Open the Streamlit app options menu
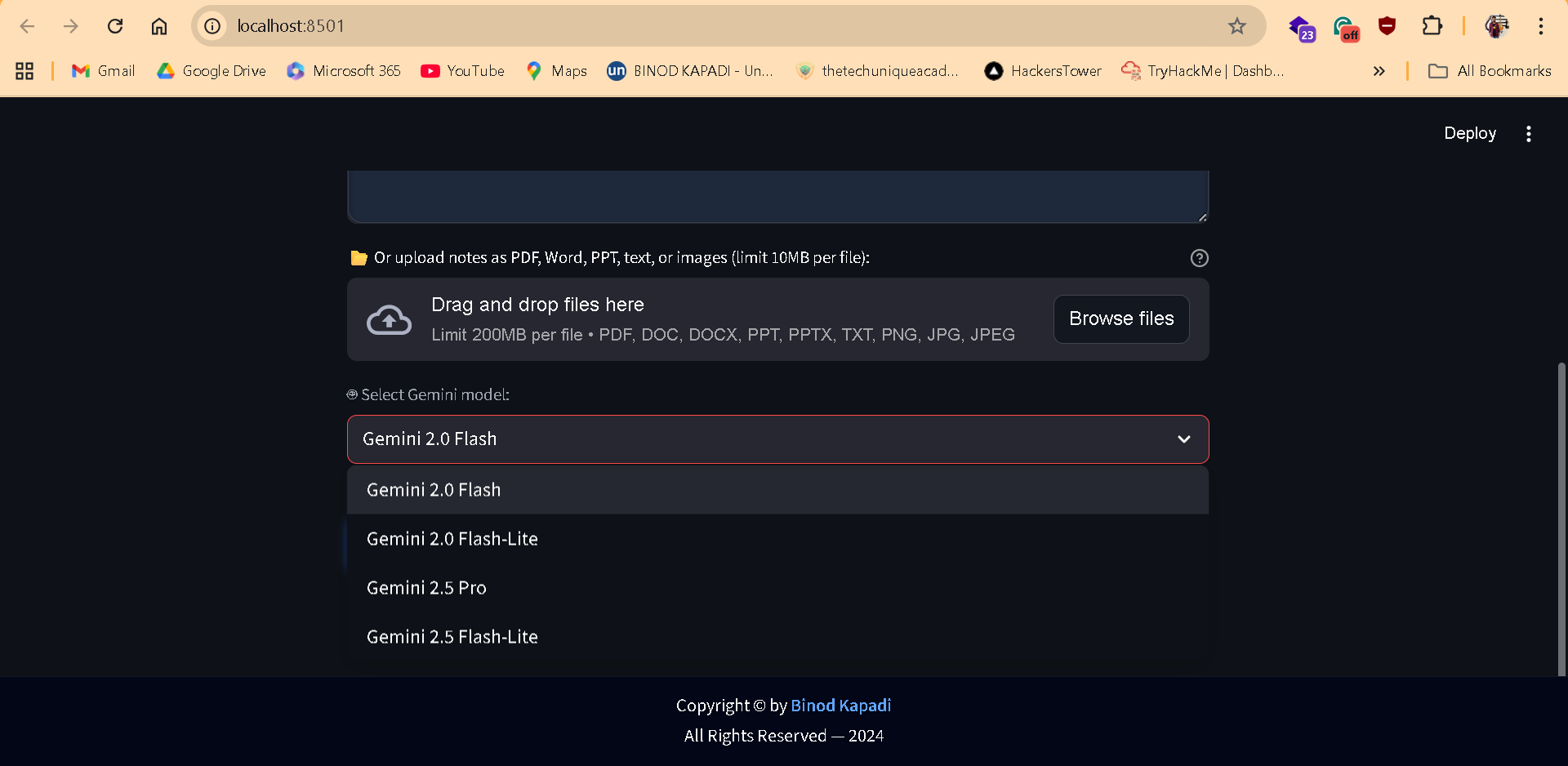Screen dimensions: 1568x766 point(1529,133)
